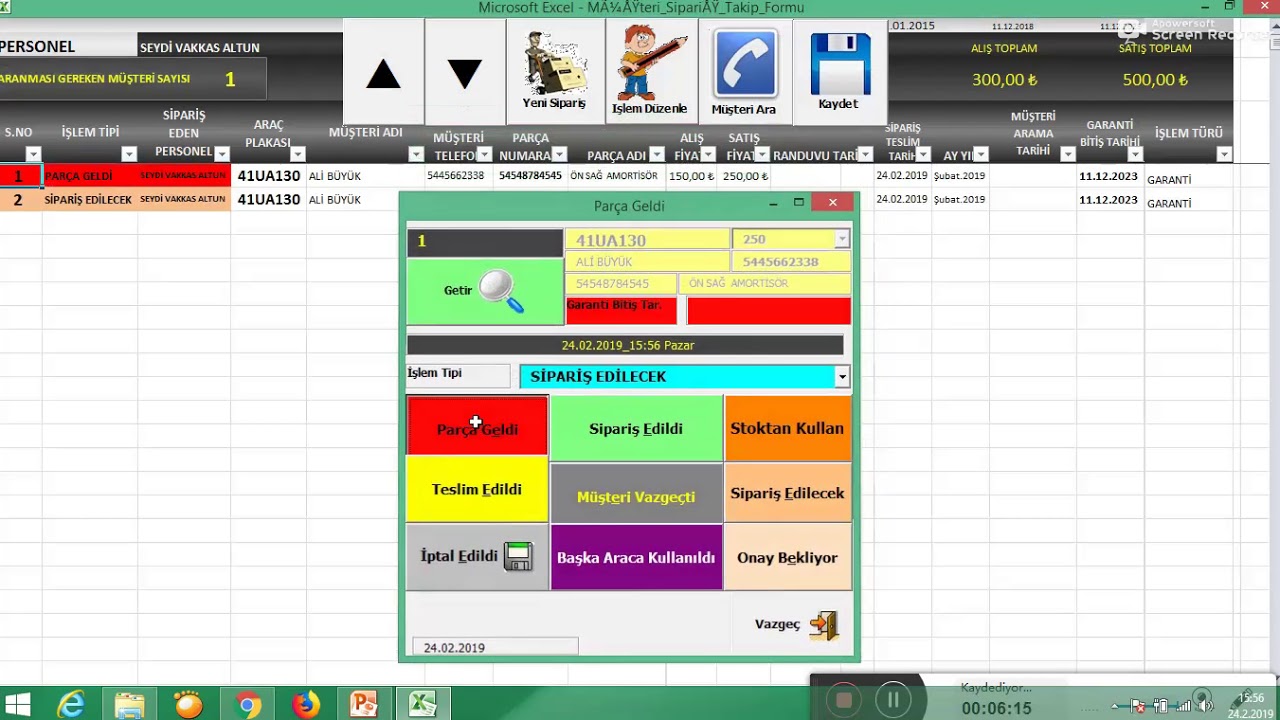Click the network signal tray icon
1280x720 pixels.
click(1183, 706)
